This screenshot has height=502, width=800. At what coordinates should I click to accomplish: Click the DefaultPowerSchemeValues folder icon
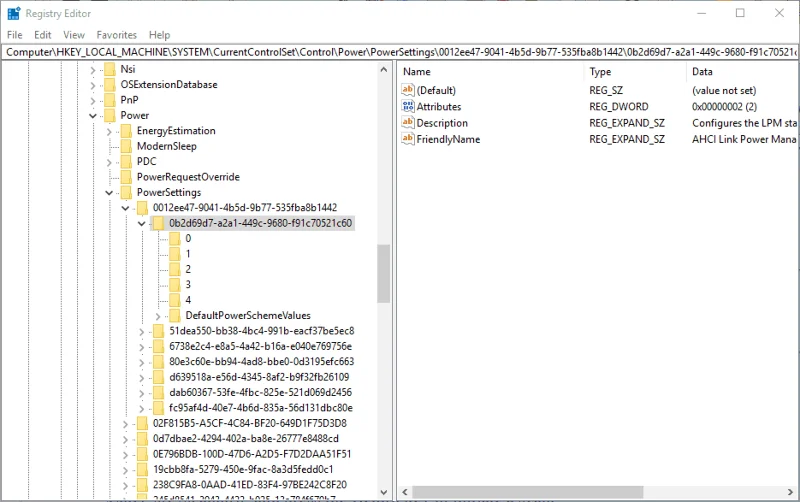point(174,315)
